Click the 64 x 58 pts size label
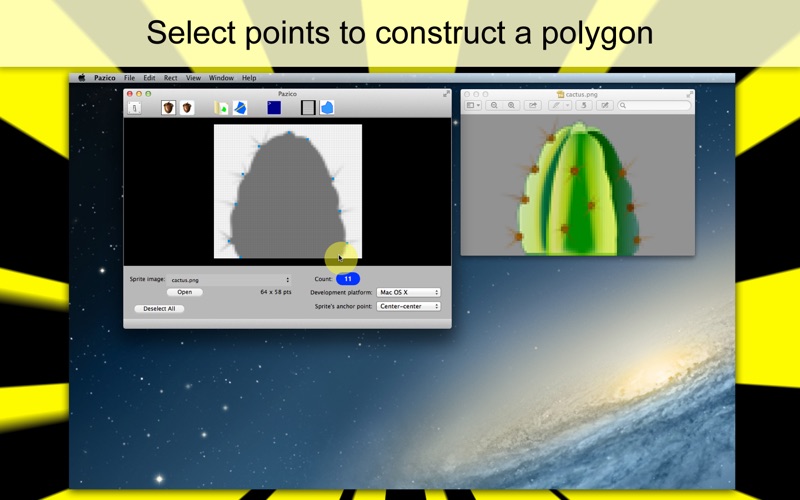The height and width of the screenshot is (500, 800). (276, 292)
